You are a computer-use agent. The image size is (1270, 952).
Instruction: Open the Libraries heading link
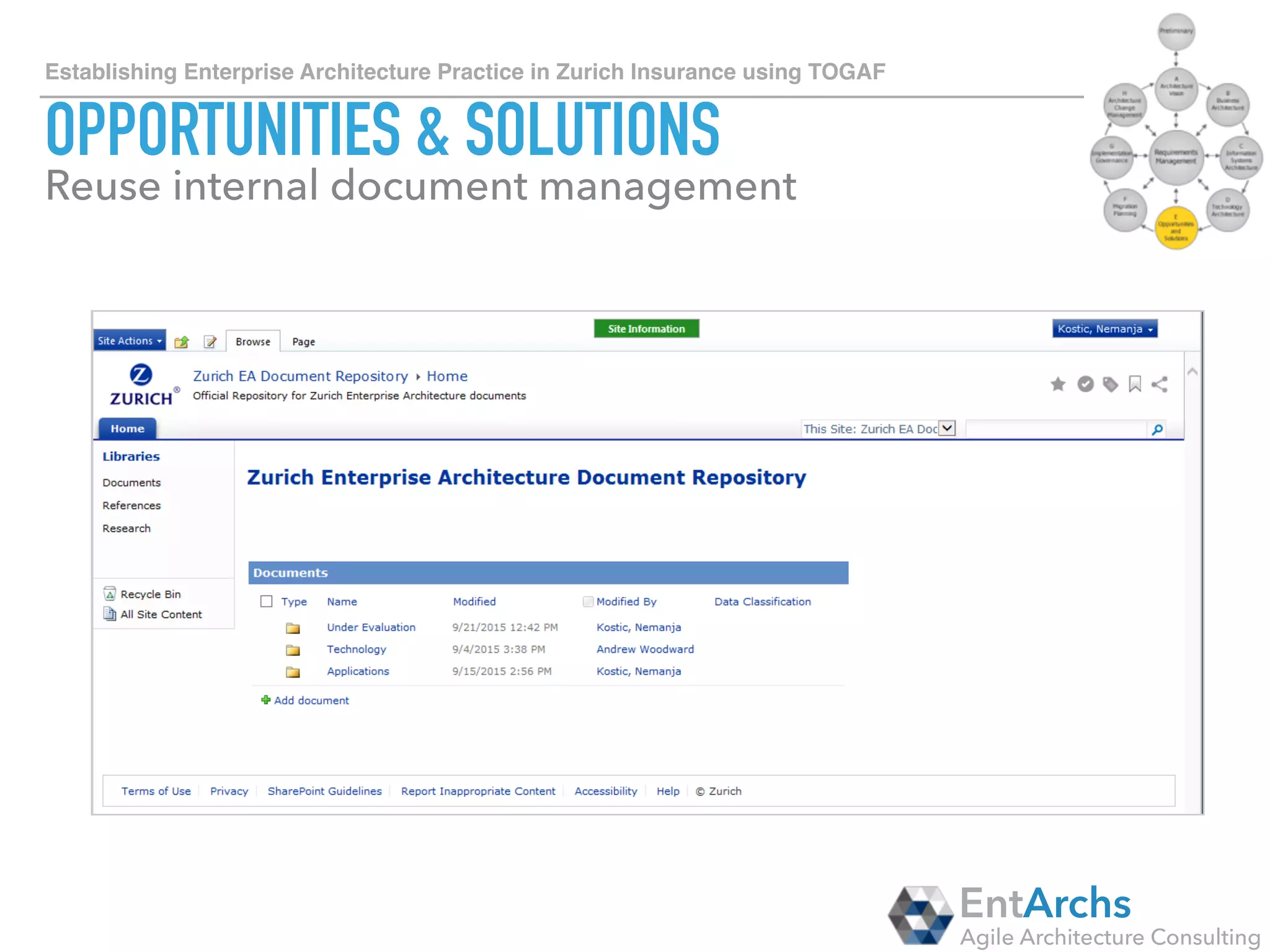(x=131, y=457)
